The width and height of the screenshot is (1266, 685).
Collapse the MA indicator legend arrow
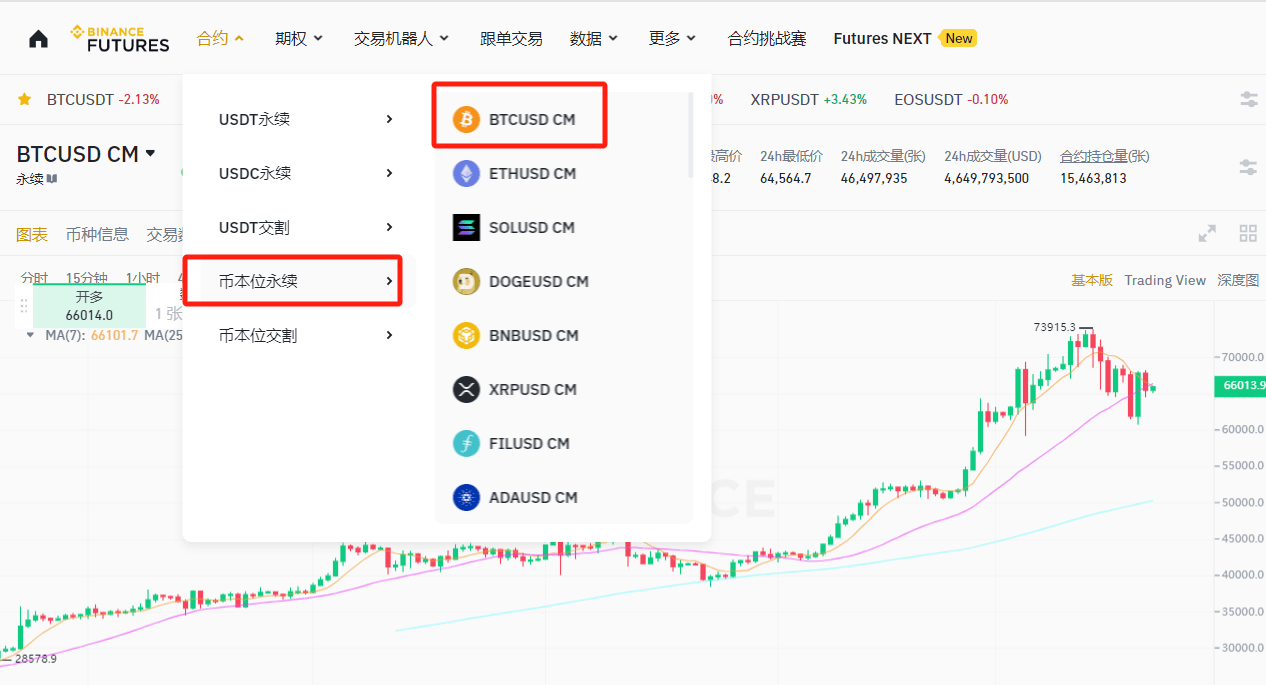point(30,335)
